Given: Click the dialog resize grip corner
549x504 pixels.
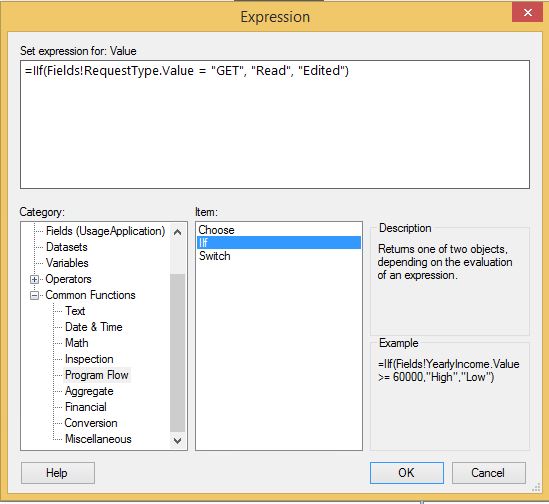Looking at the screenshot, I should [x=536, y=487].
